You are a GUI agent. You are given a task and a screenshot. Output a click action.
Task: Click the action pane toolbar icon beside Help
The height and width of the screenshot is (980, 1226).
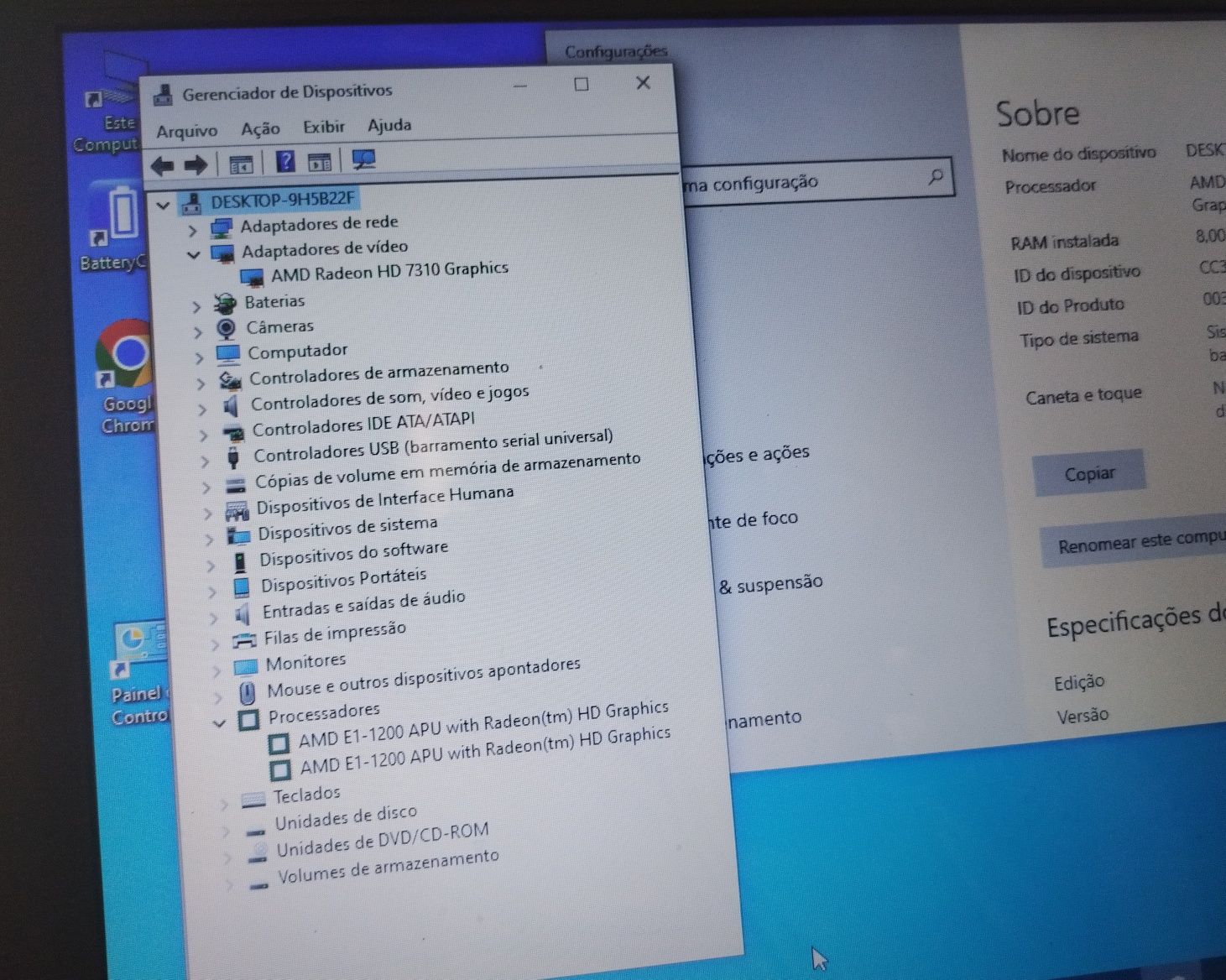click(x=320, y=161)
